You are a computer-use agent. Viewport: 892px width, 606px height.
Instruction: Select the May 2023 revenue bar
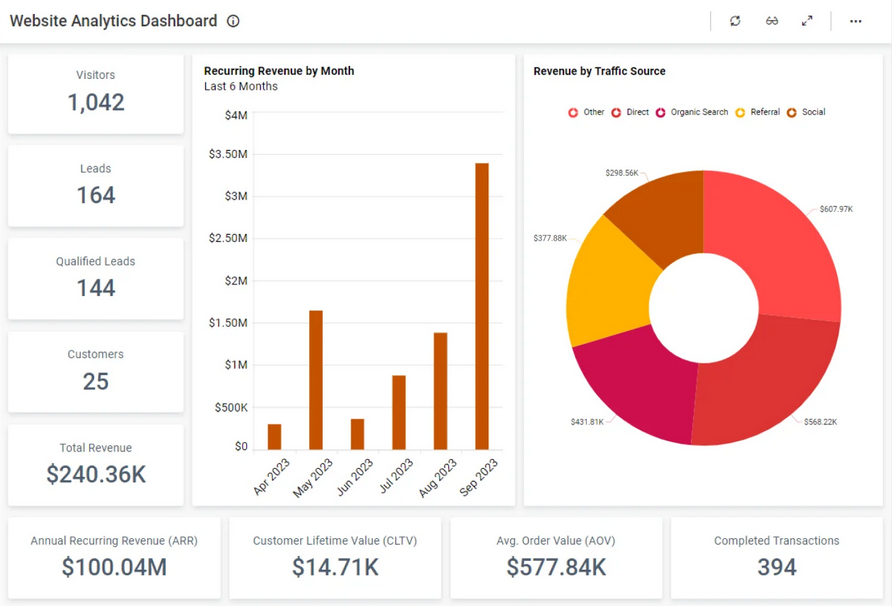click(316, 380)
